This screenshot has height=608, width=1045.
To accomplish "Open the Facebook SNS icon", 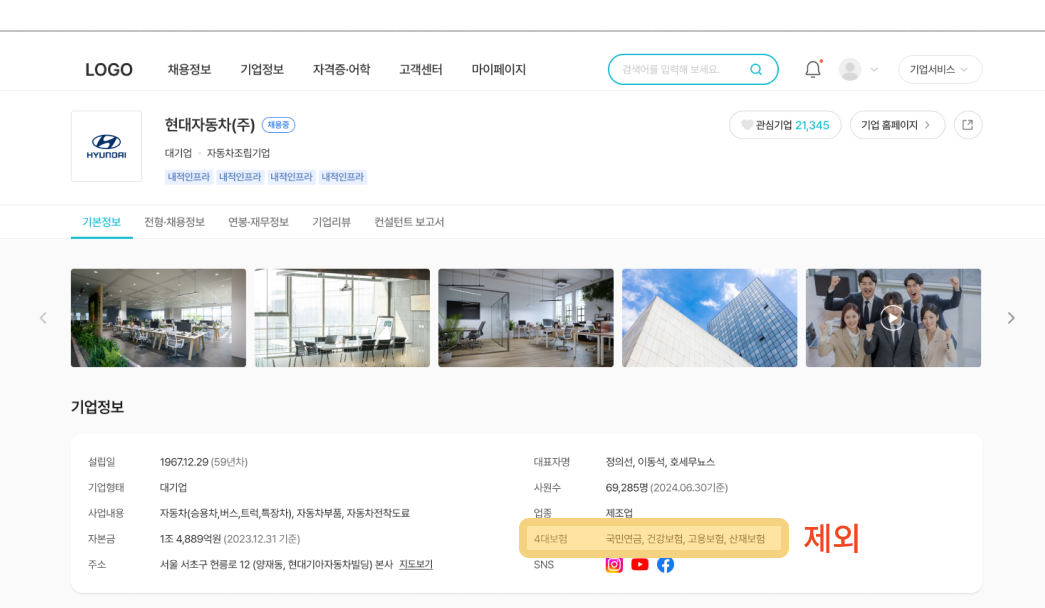I will [665, 564].
